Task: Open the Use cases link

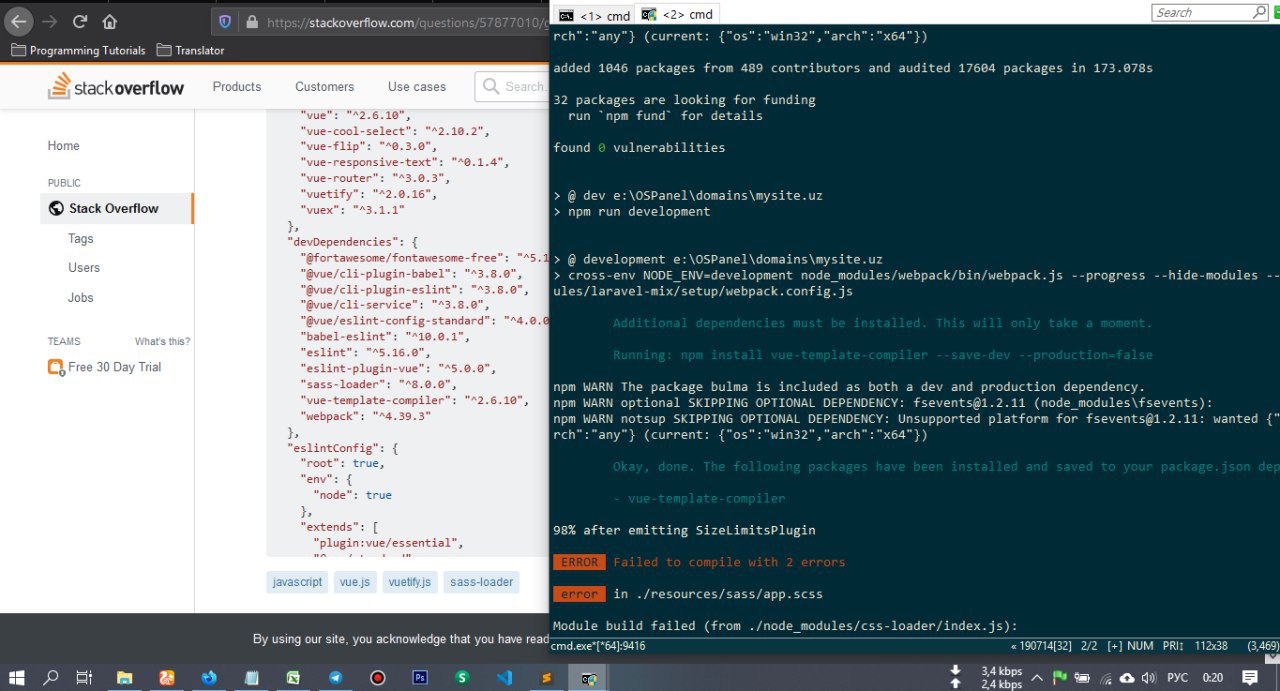Action: coord(417,87)
